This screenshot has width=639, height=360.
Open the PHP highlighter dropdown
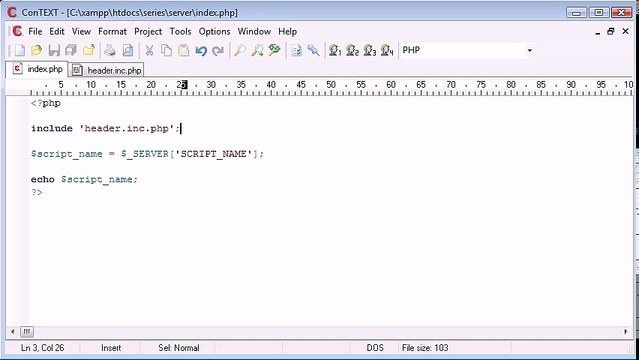pos(529,51)
